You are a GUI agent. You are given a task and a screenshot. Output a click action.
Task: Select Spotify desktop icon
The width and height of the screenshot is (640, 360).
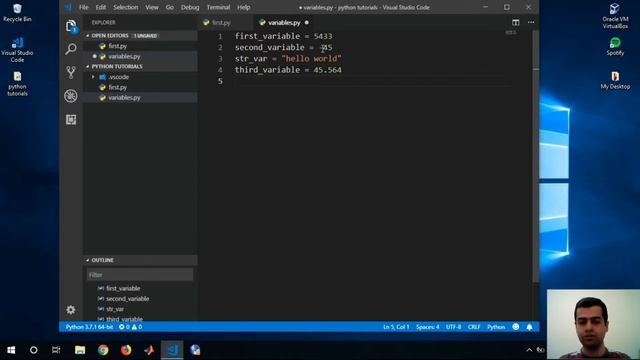click(x=615, y=46)
